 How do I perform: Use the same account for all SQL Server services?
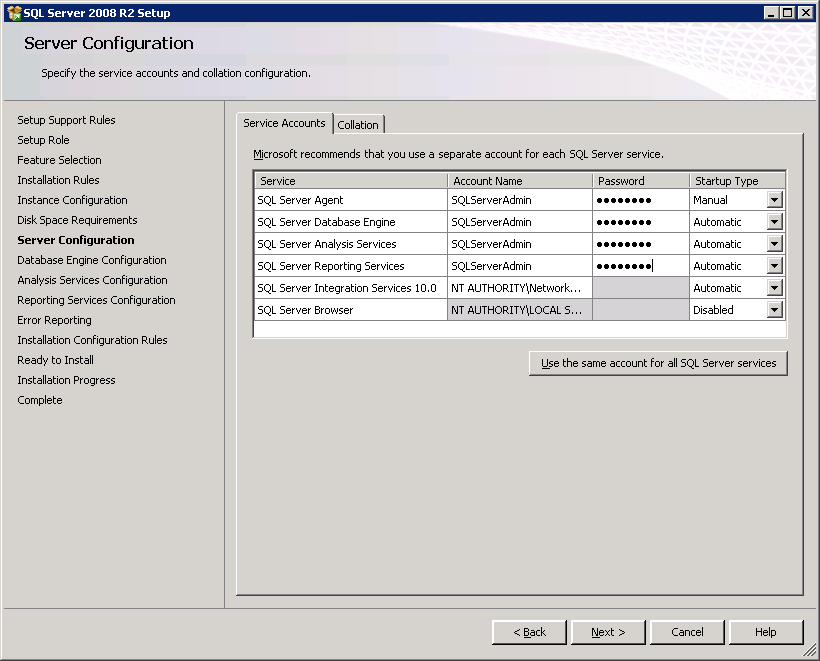coord(658,363)
